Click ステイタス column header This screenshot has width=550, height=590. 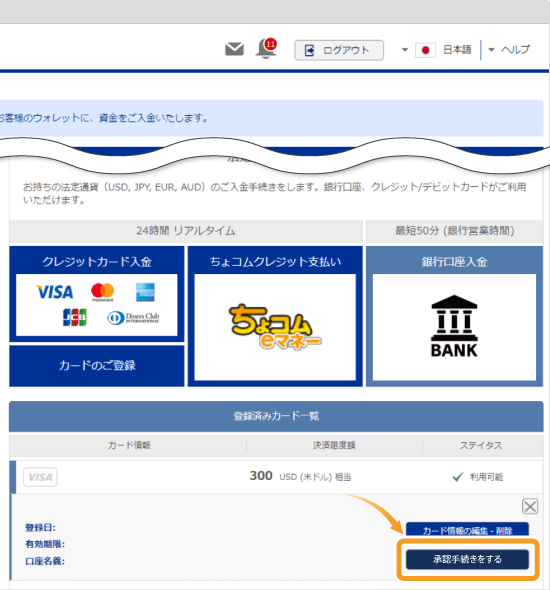481,446
